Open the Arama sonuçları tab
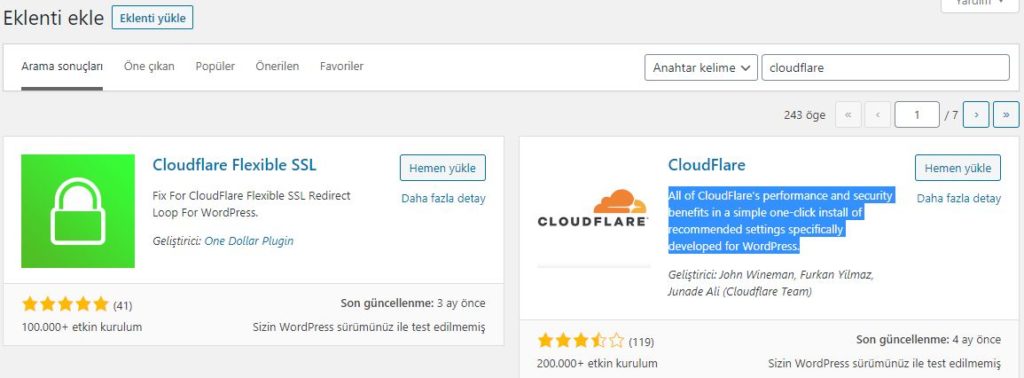This screenshot has height=378, width=1024. point(62,67)
